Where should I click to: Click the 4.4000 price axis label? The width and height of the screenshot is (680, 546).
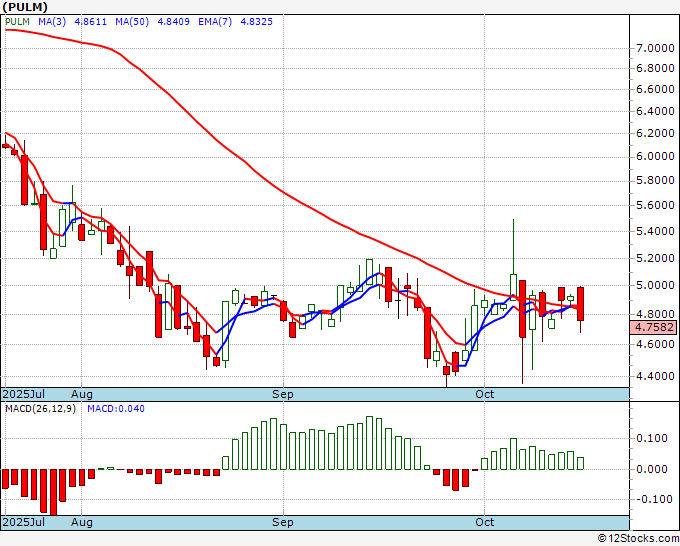[655, 376]
